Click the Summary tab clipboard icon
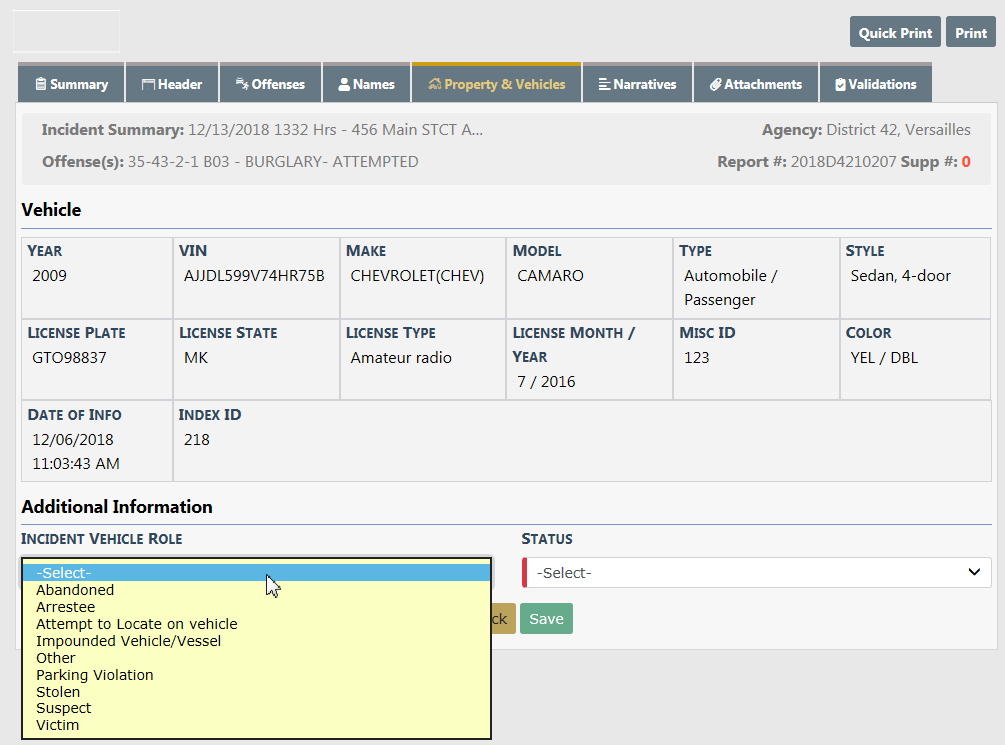1005x745 pixels. [x=41, y=85]
